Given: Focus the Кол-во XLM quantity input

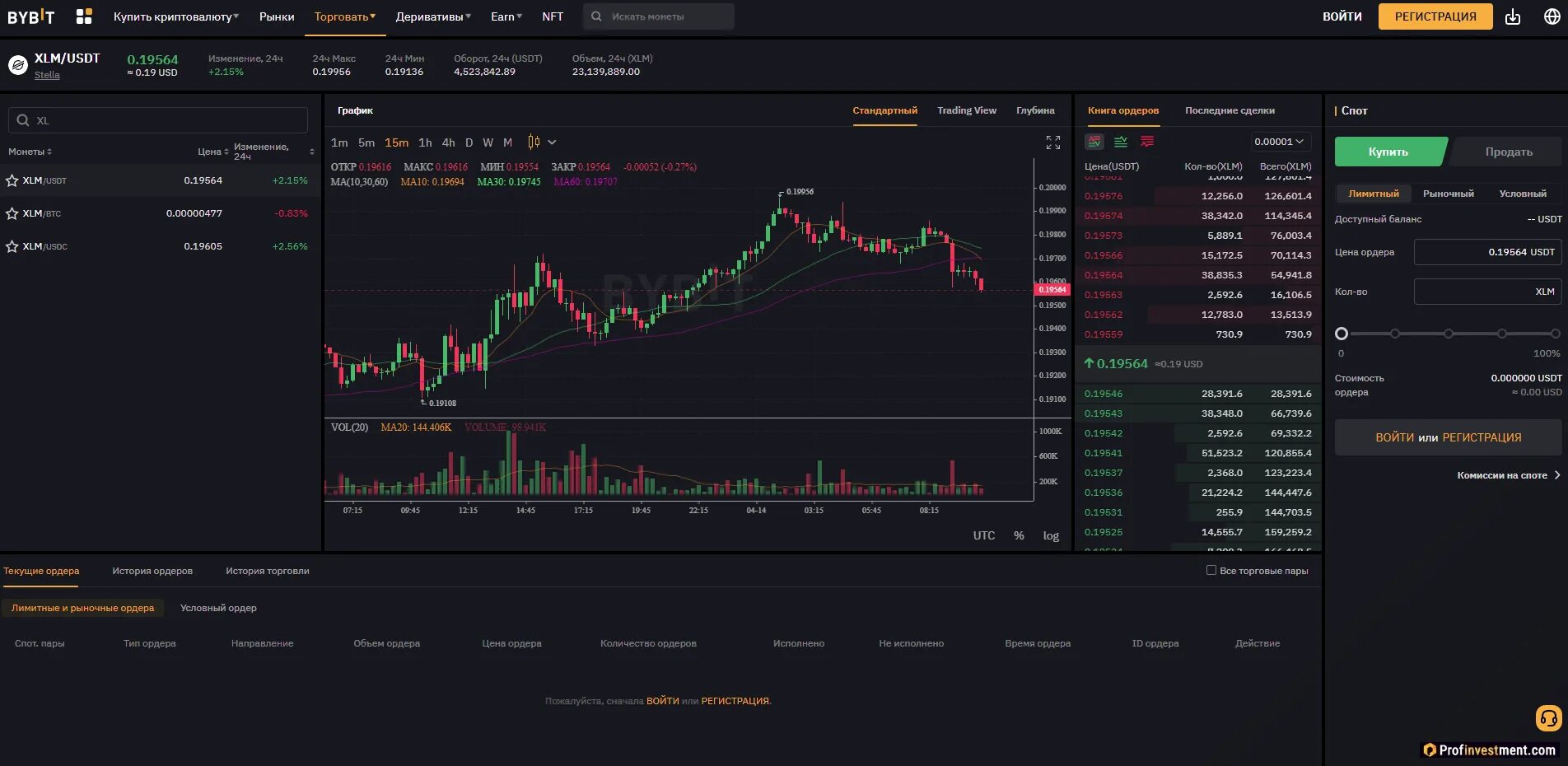Looking at the screenshot, I should click(x=1487, y=292).
